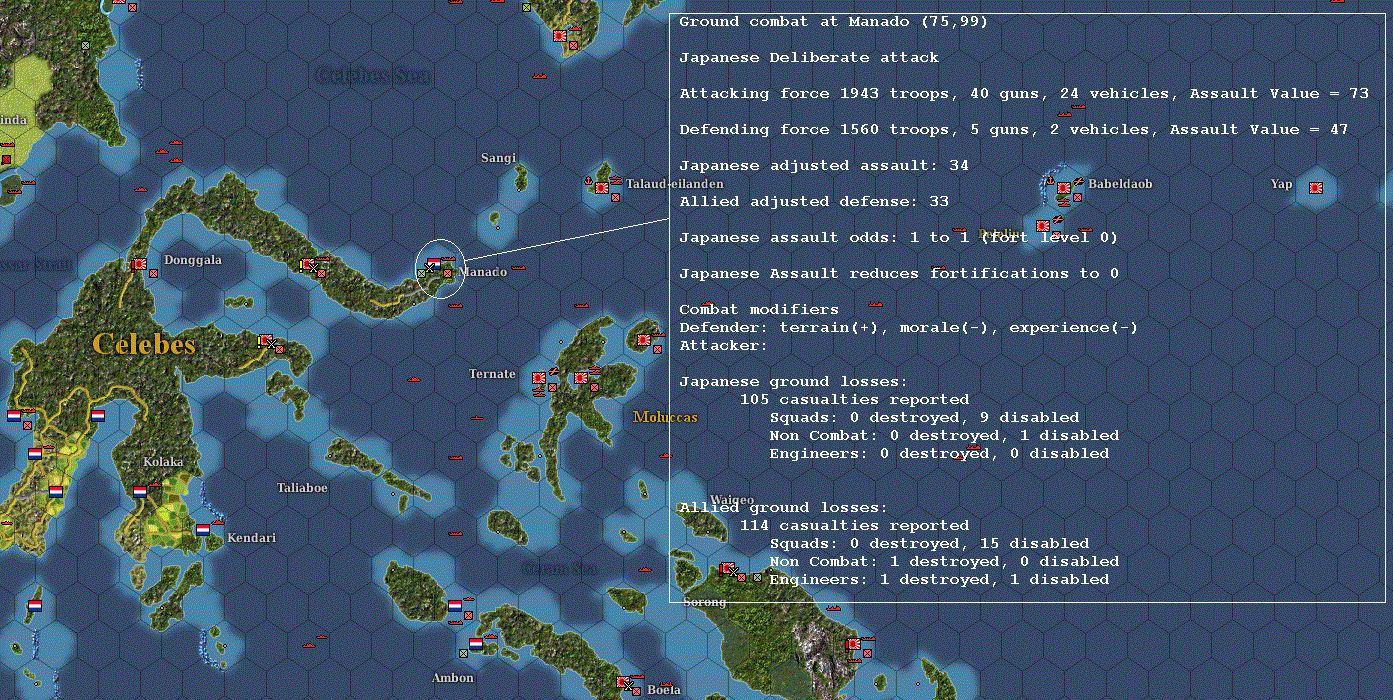
Task: Click the Japanese flag unit near Sorong
Action: (x=727, y=569)
